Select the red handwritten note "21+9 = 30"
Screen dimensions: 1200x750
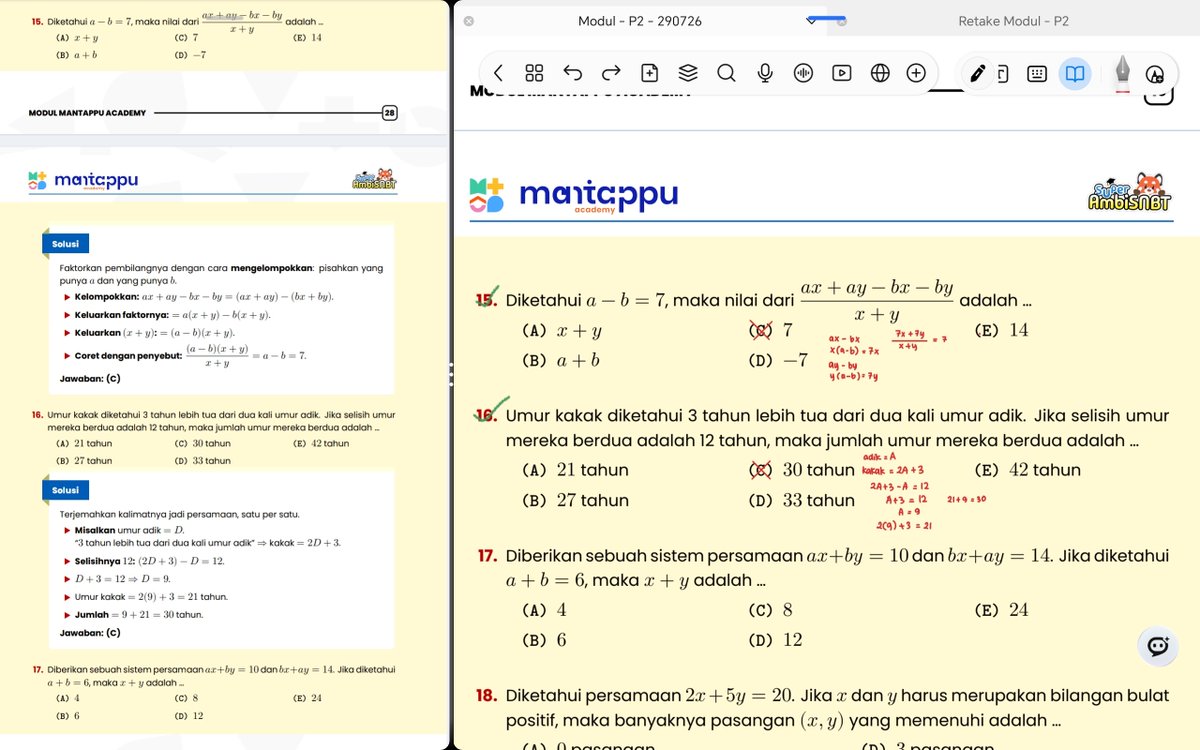[x=966, y=499]
